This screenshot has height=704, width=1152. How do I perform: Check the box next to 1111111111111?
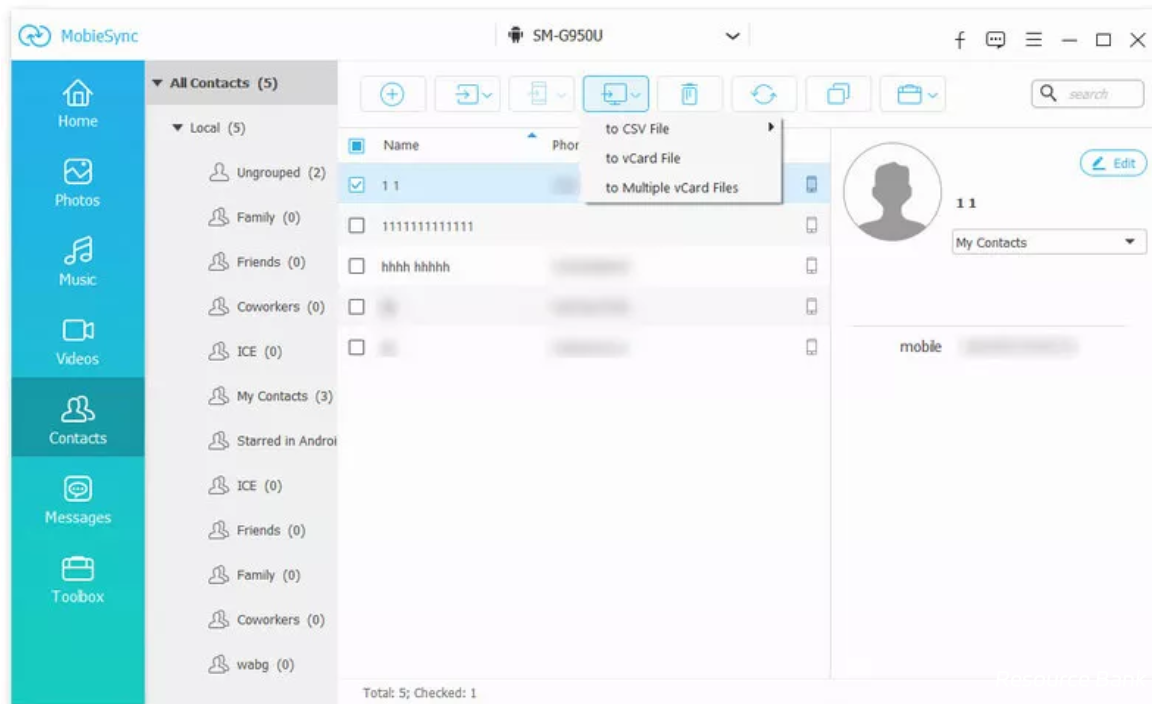point(356,226)
